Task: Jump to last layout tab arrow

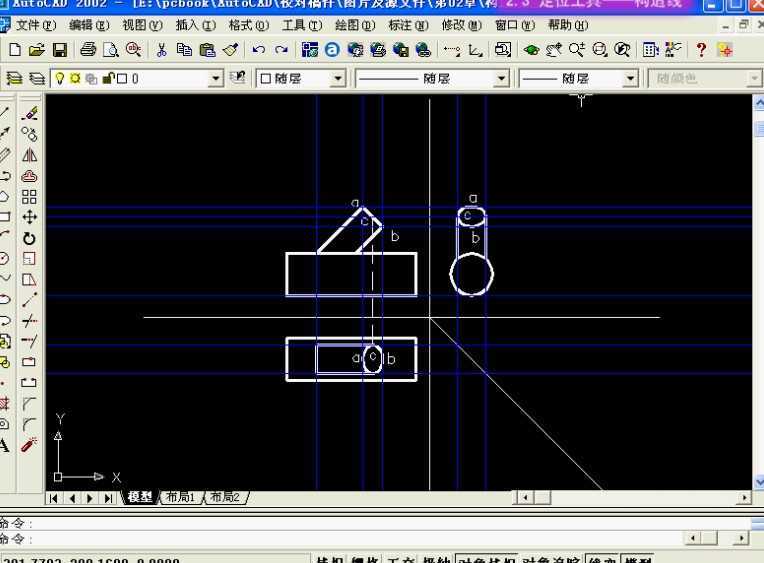Action: point(108,498)
